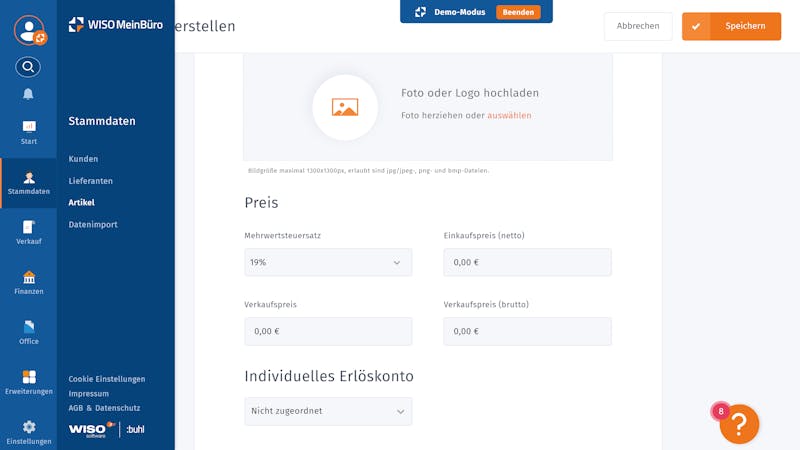Click 'Foto oder Logo hochladen' text
Screen dimensions: 800x450
(x=470, y=93)
